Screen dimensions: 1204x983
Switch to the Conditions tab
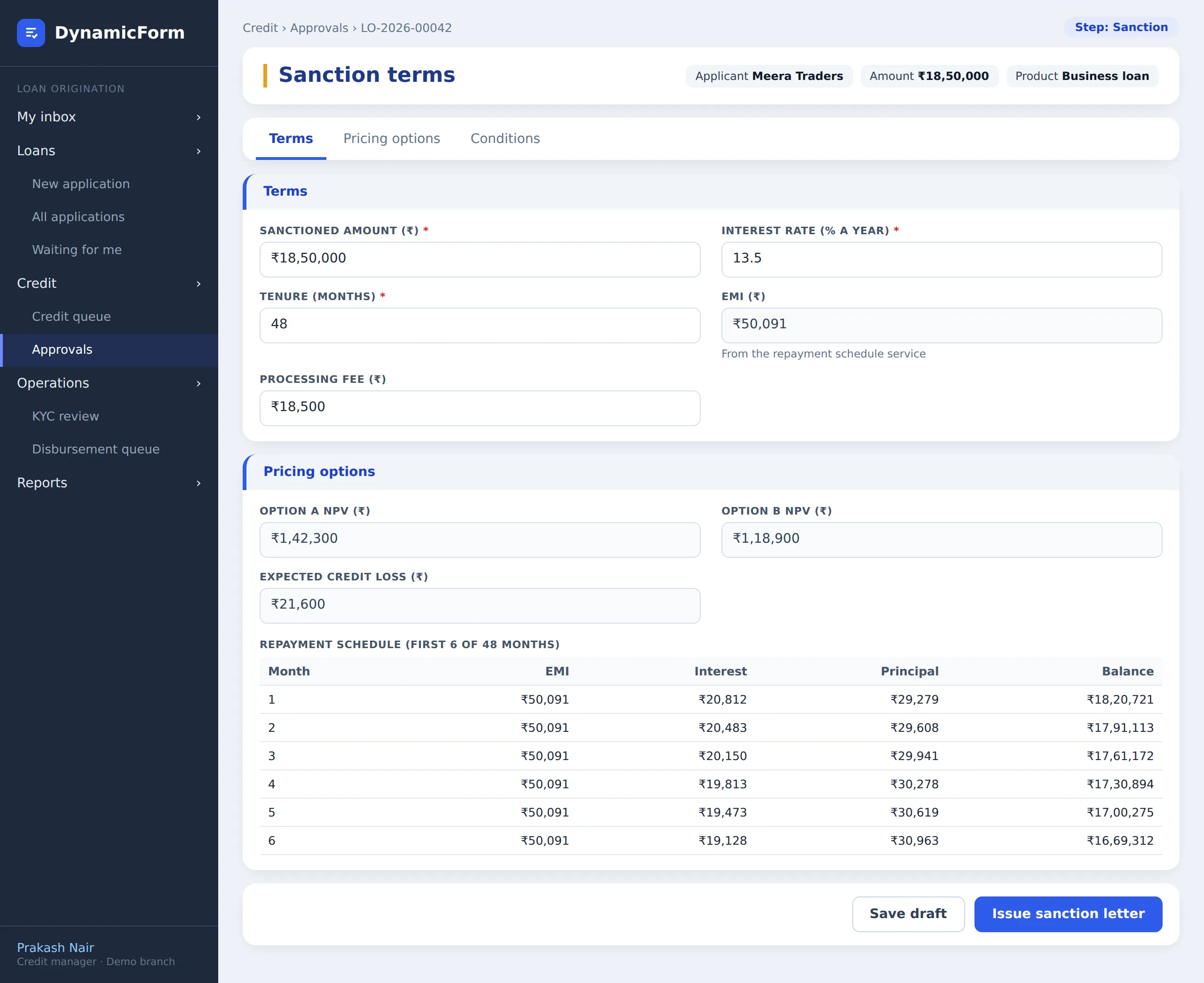[x=505, y=139]
